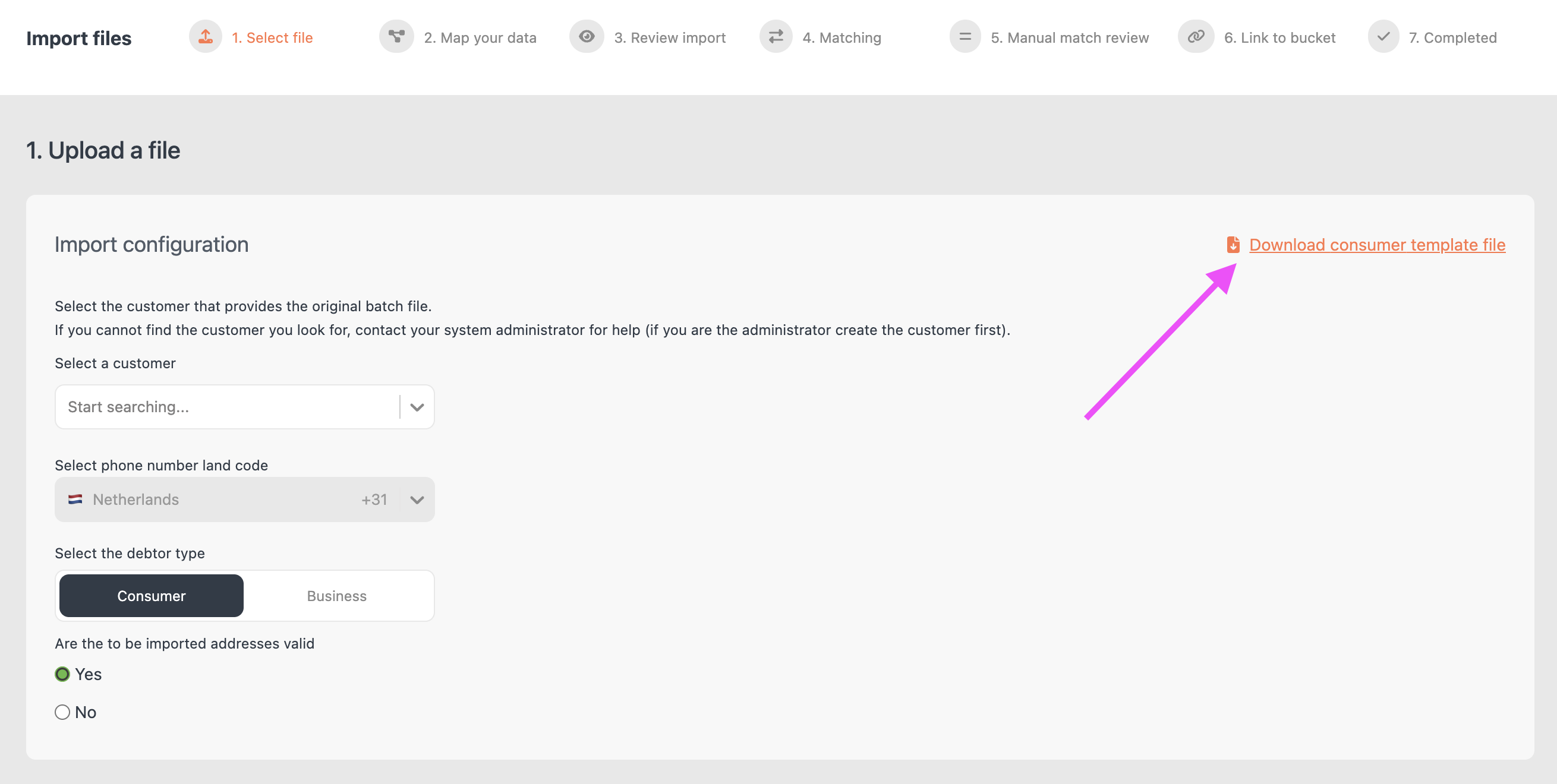Select No for valid addresses

[x=62, y=712]
